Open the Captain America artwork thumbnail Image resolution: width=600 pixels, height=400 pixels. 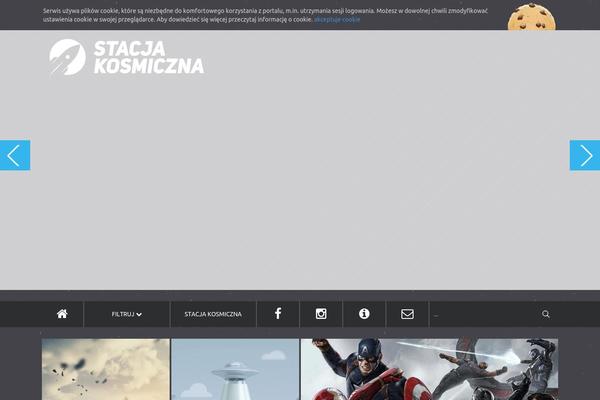[x=429, y=369]
